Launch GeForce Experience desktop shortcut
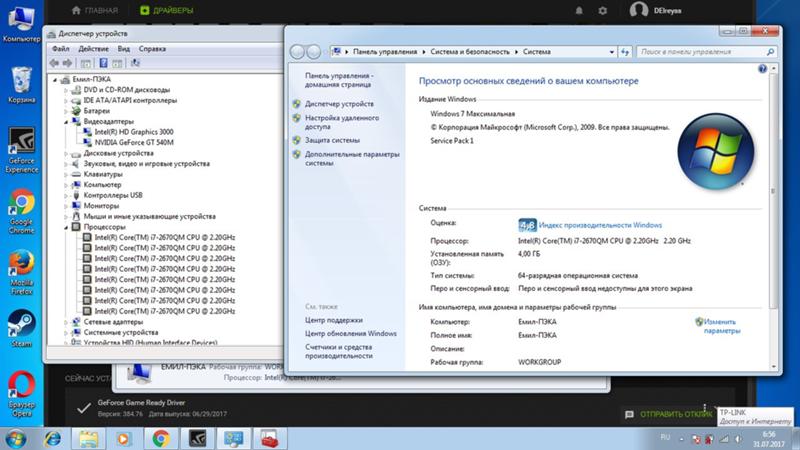 [x=21, y=150]
